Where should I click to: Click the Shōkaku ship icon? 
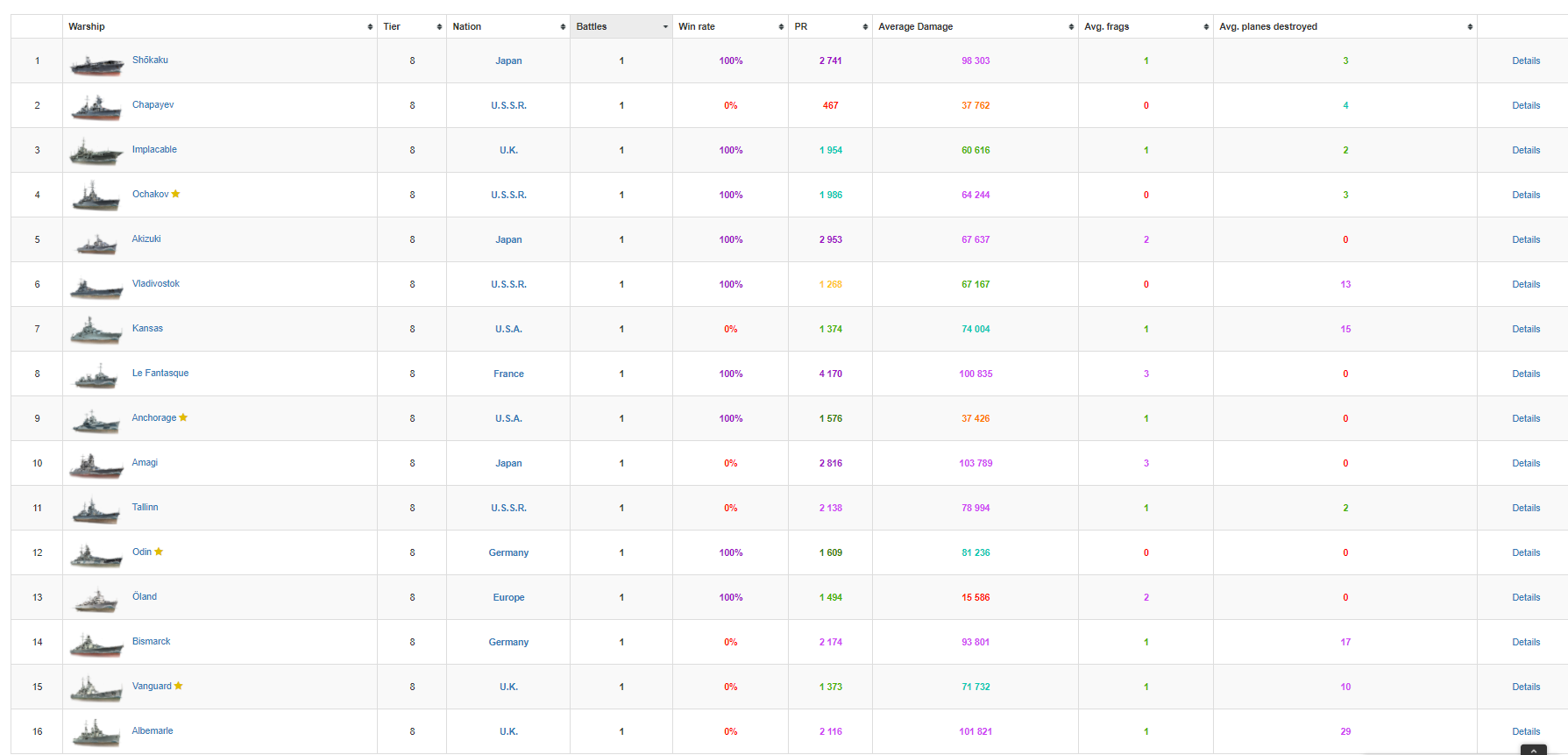pyautogui.click(x=96, y=64)
